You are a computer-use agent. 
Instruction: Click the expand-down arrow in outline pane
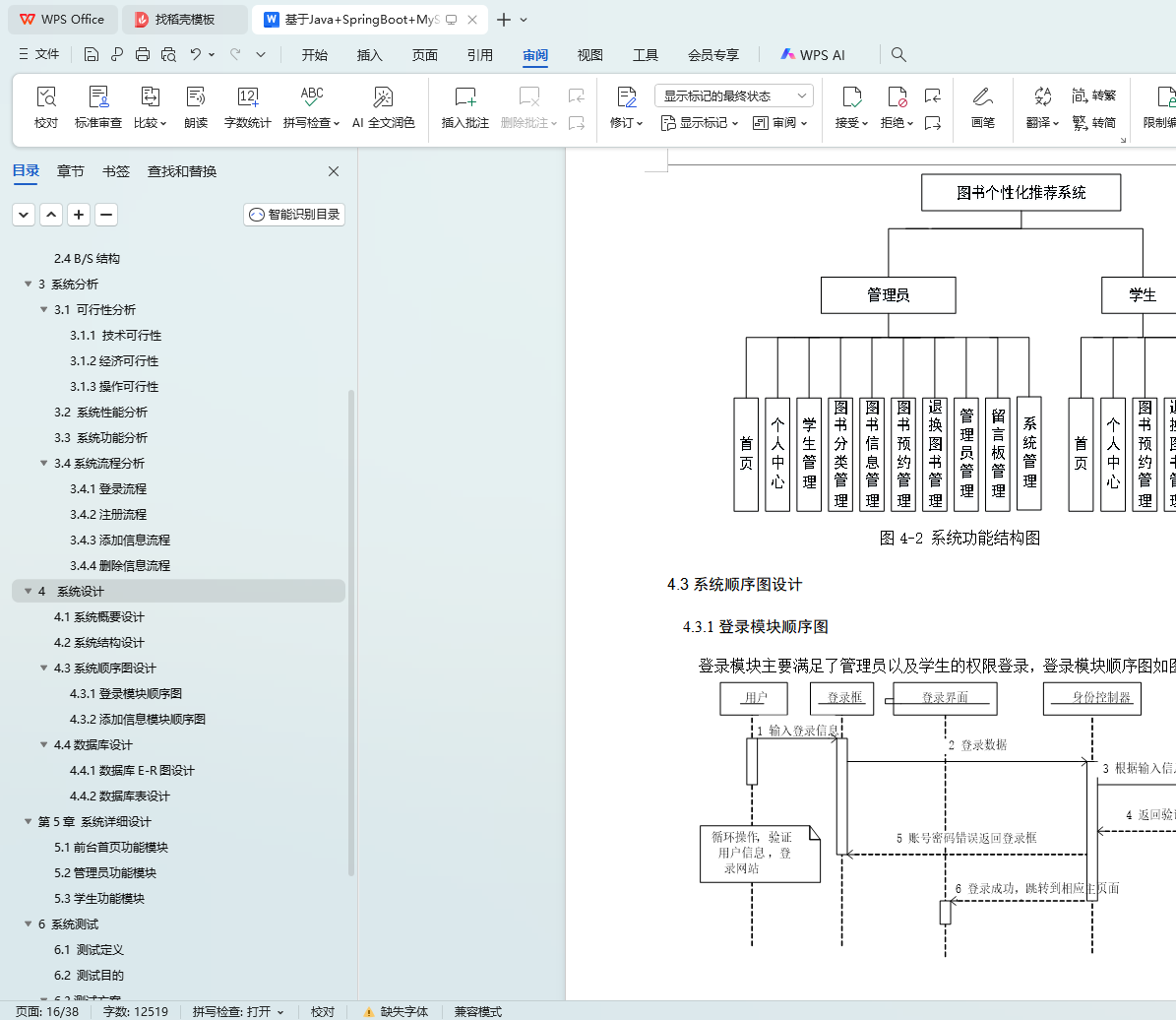click(x=24, y=215)
